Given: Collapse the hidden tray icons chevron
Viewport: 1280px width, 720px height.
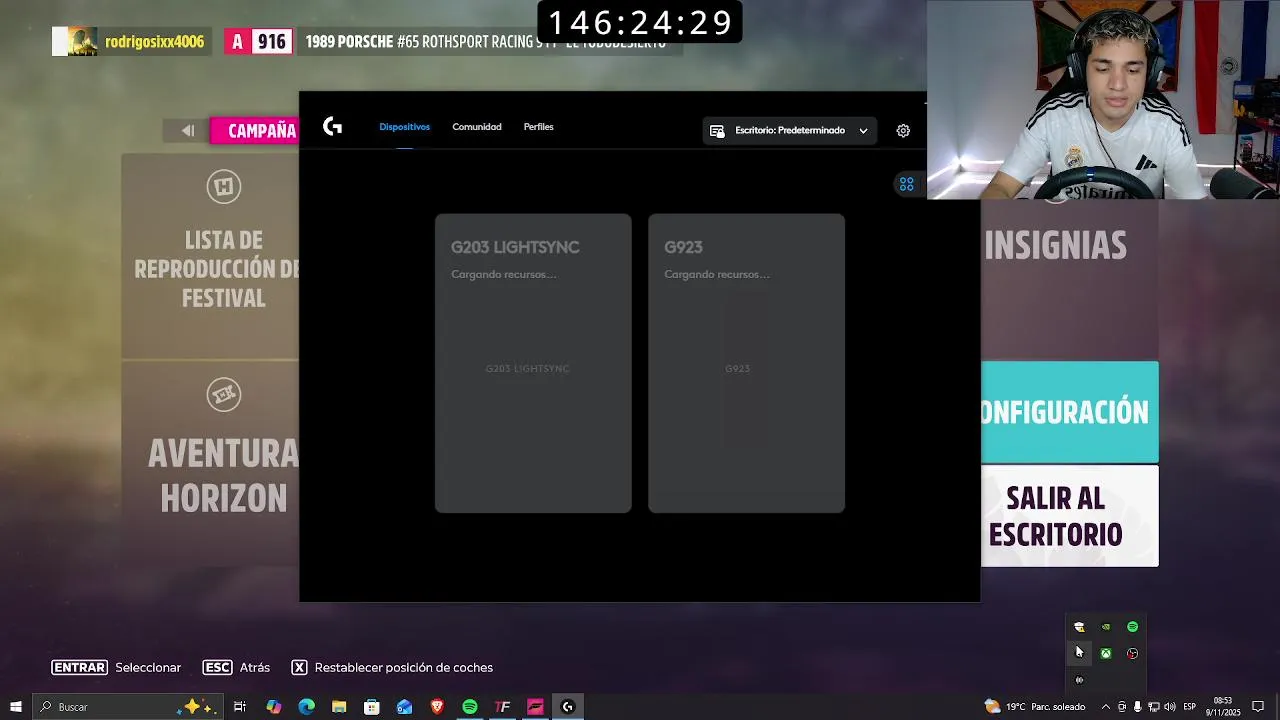Looking at the screenshot, I should (x=1105, y=707).
